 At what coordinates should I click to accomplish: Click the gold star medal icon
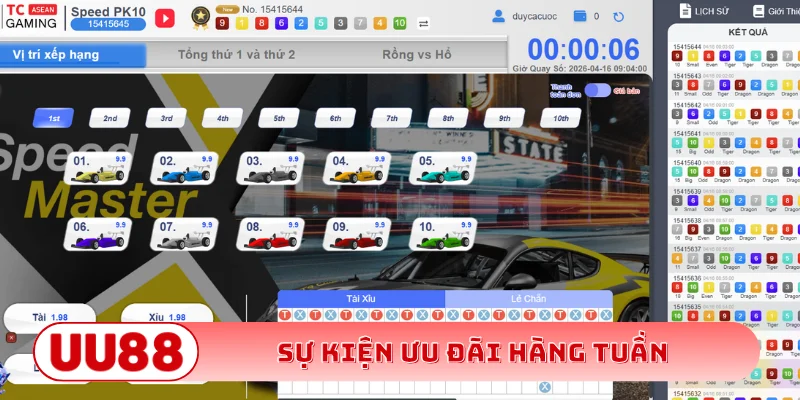coord(201,18)
